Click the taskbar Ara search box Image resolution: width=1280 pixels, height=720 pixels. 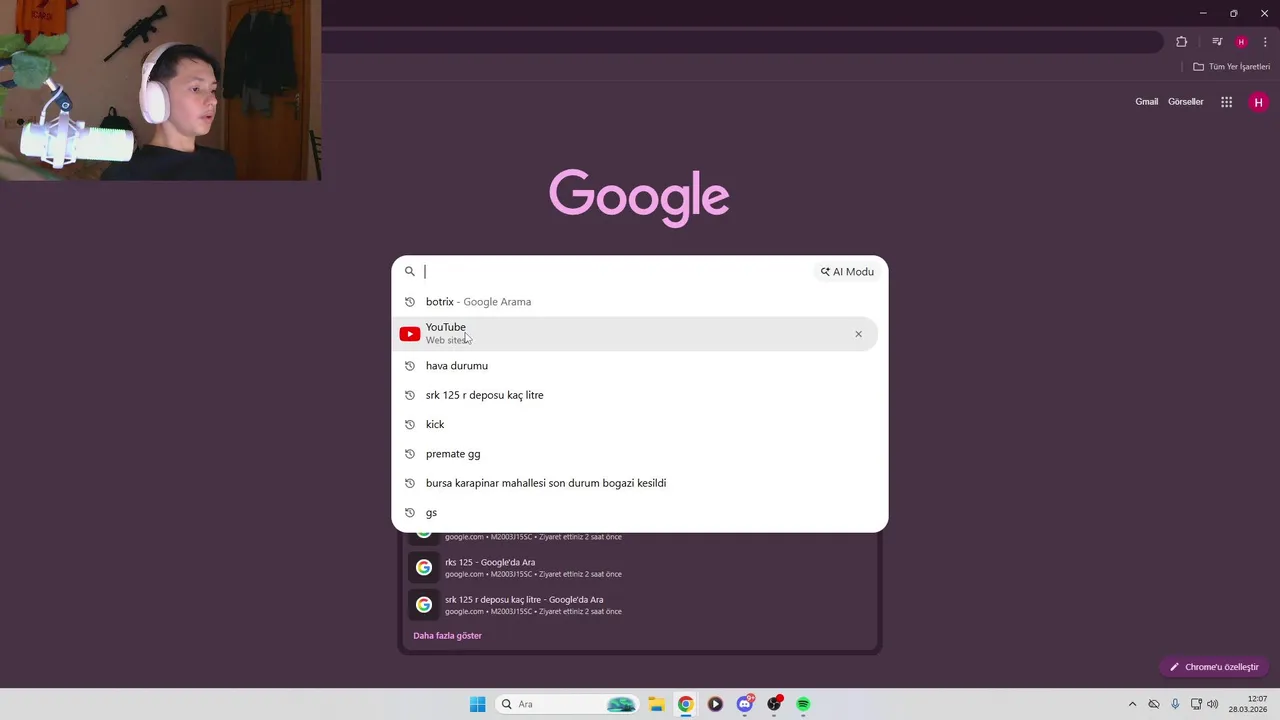click(567, 704)
